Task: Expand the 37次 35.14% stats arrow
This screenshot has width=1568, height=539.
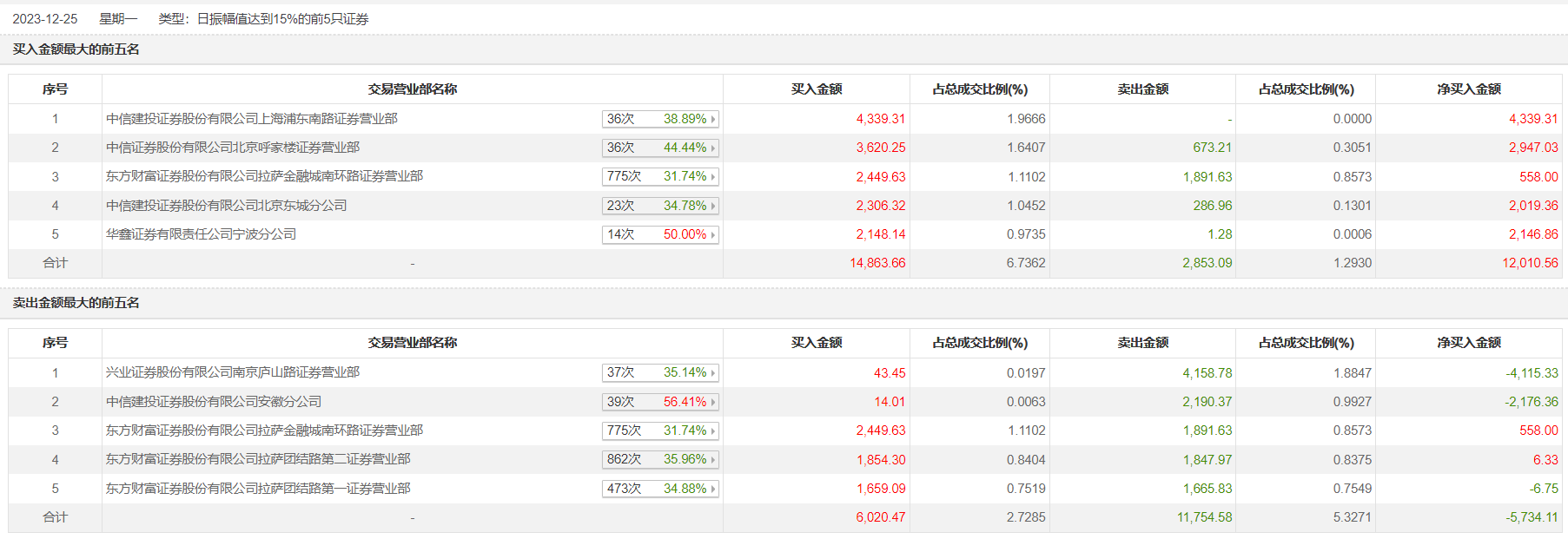Action: pos(713,373)
